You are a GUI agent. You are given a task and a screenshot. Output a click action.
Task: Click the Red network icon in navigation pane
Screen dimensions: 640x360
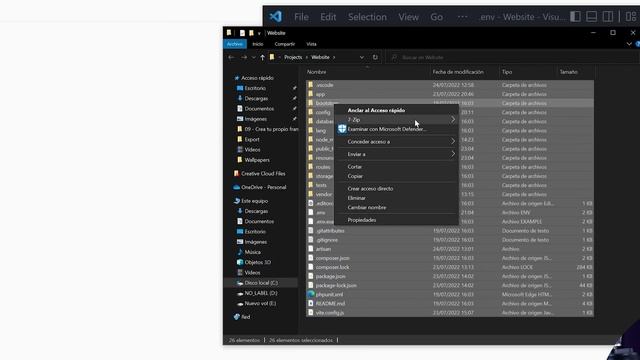[x=237, y=317]
